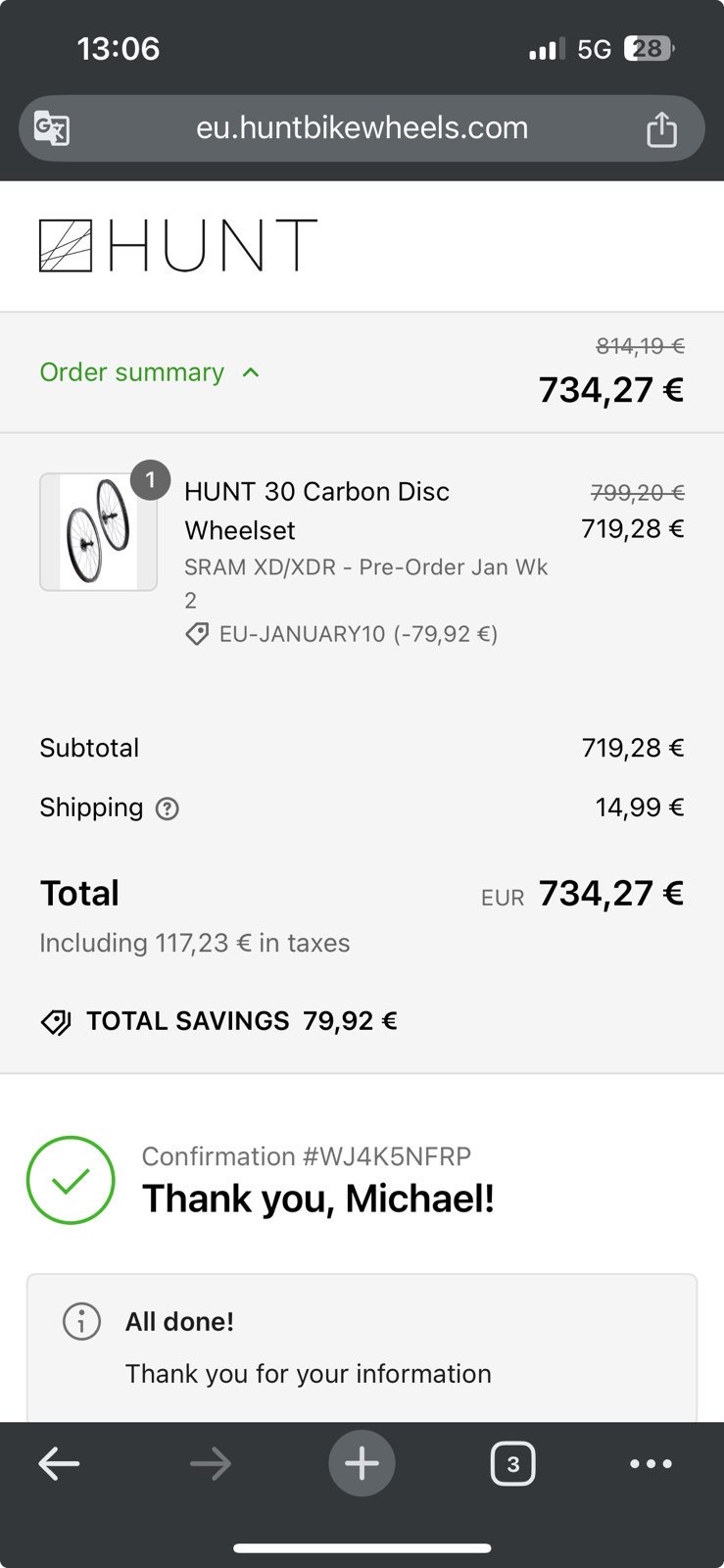Tap the forward navigation arrow
This screenshot has height=1568, width=724.
(x=211, y=1464)
